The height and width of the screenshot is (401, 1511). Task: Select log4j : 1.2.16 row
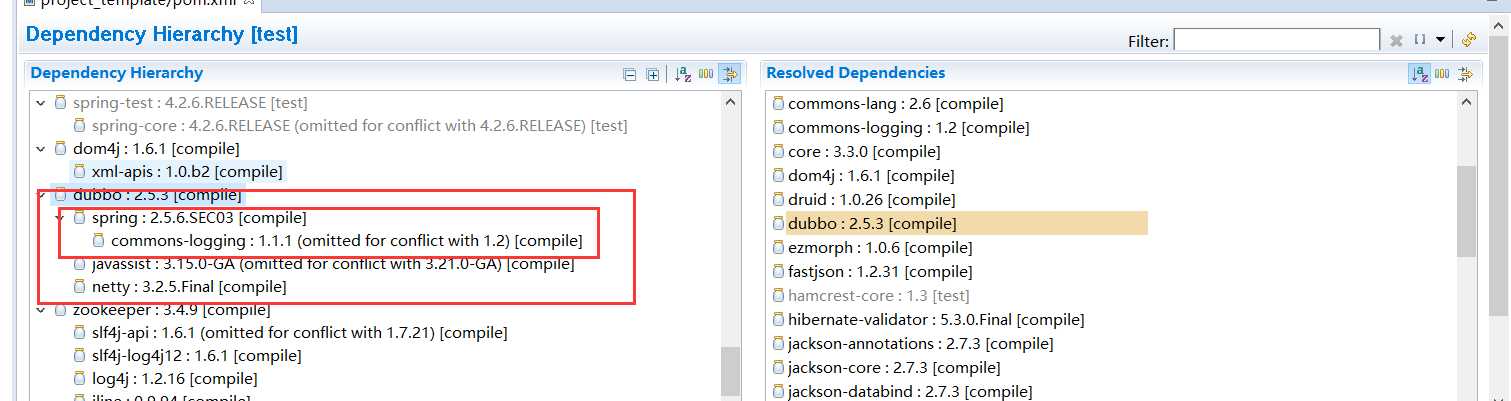[x=165, y=379]
